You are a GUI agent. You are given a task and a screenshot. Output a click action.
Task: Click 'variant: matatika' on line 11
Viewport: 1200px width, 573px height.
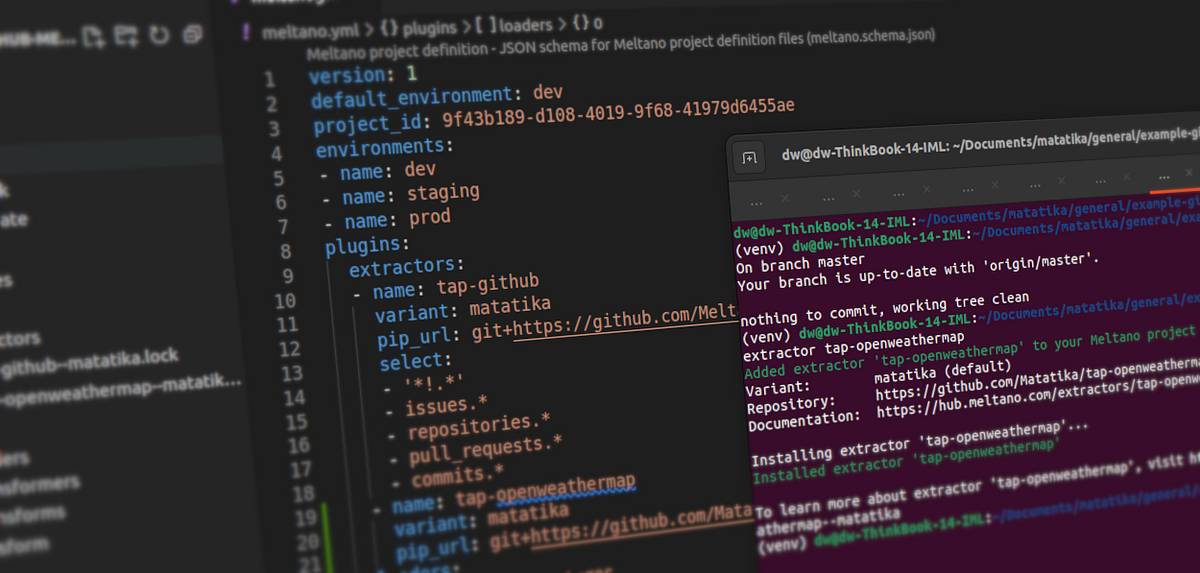click(x=463, y=309)
